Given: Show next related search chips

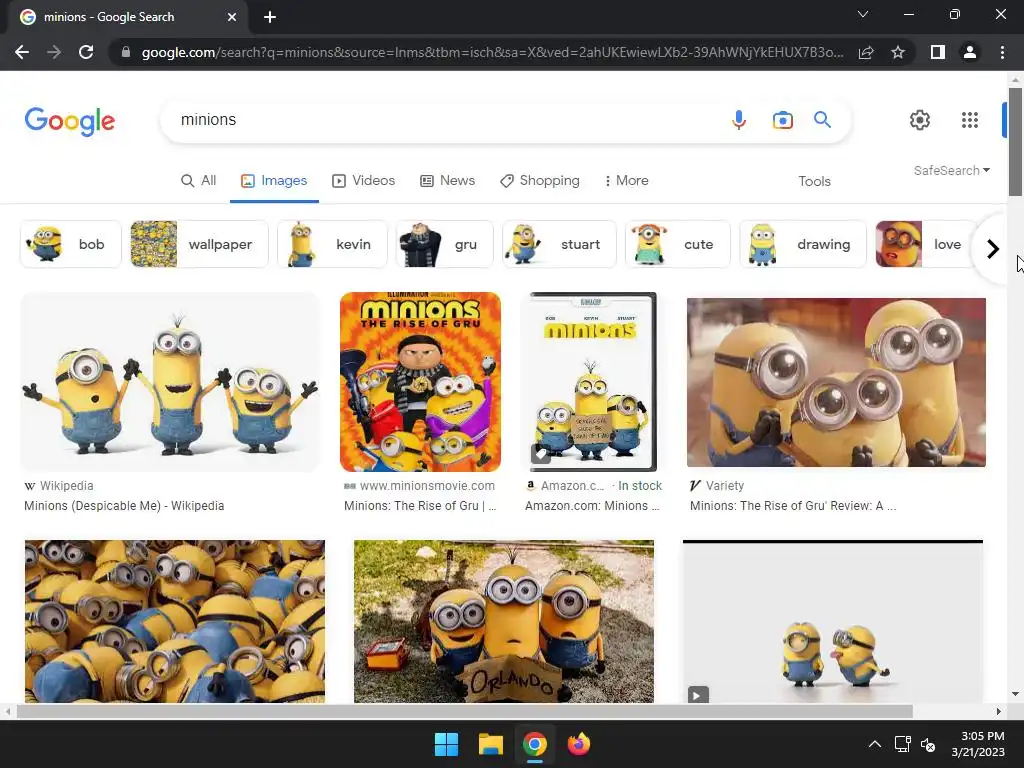Looking at the screenshot, I should (993, 249).
